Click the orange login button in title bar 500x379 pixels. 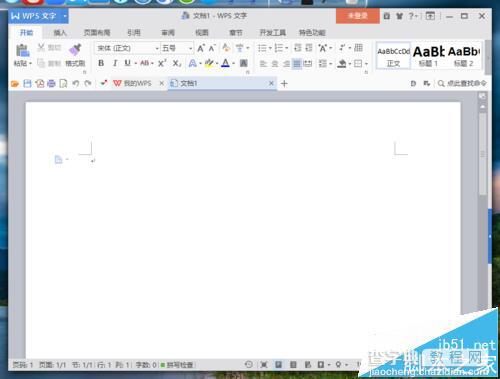[358, 16]
